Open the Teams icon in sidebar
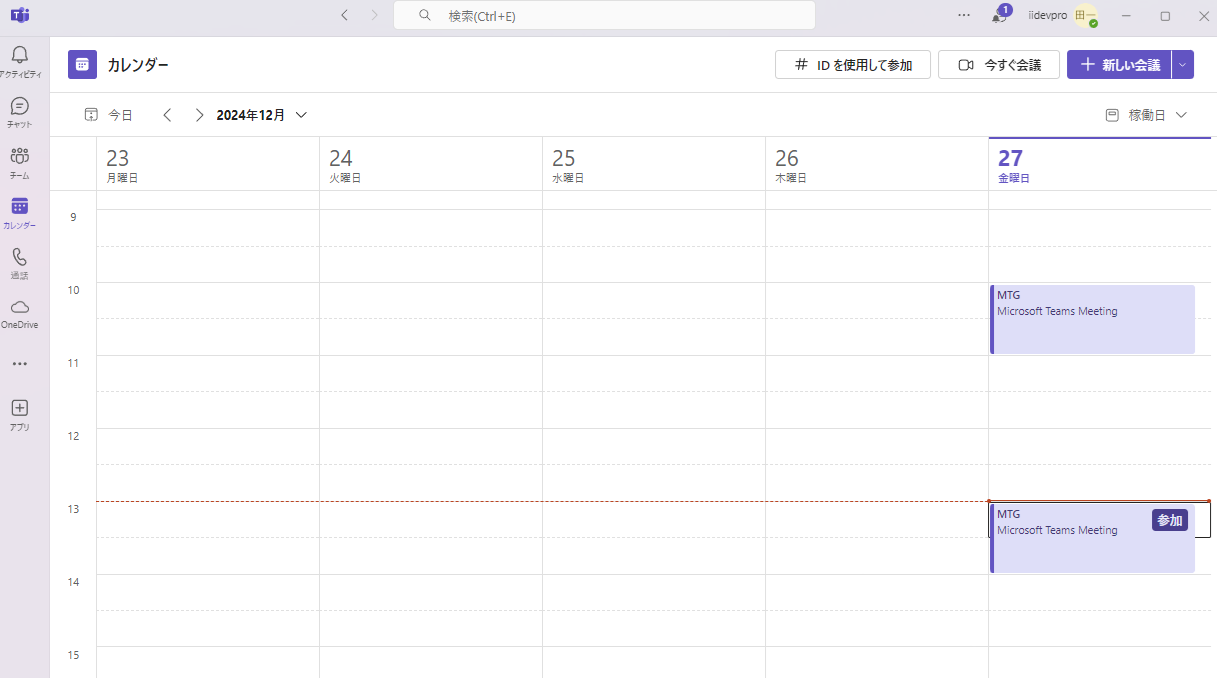The image size is (1217, 678). [19, 157]
